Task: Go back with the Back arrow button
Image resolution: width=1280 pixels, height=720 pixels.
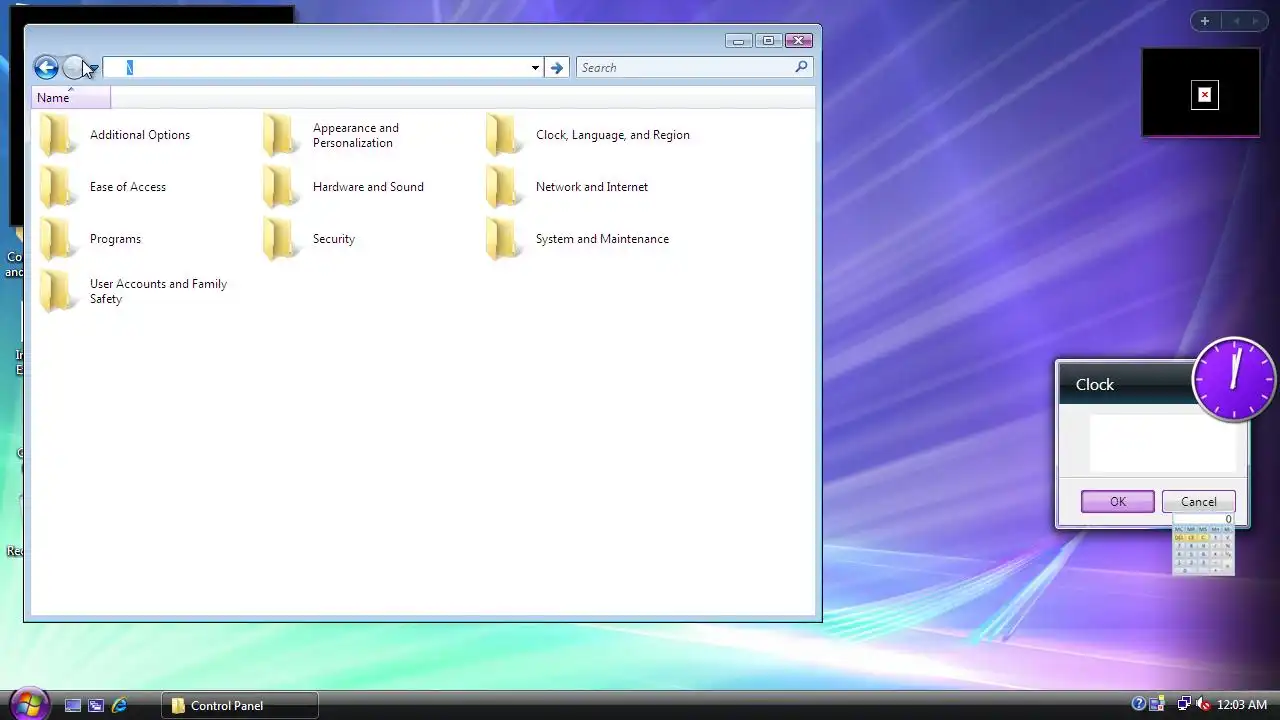Action: pyautogui.click(x=46, y=67)
